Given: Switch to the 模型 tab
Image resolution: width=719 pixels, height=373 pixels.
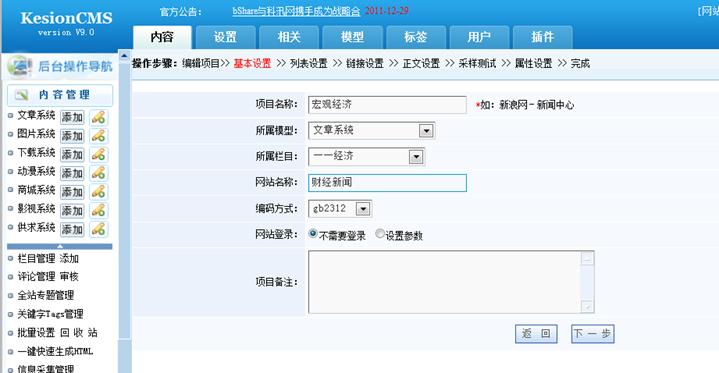Looking at the screenshot, I should (352, 37).
